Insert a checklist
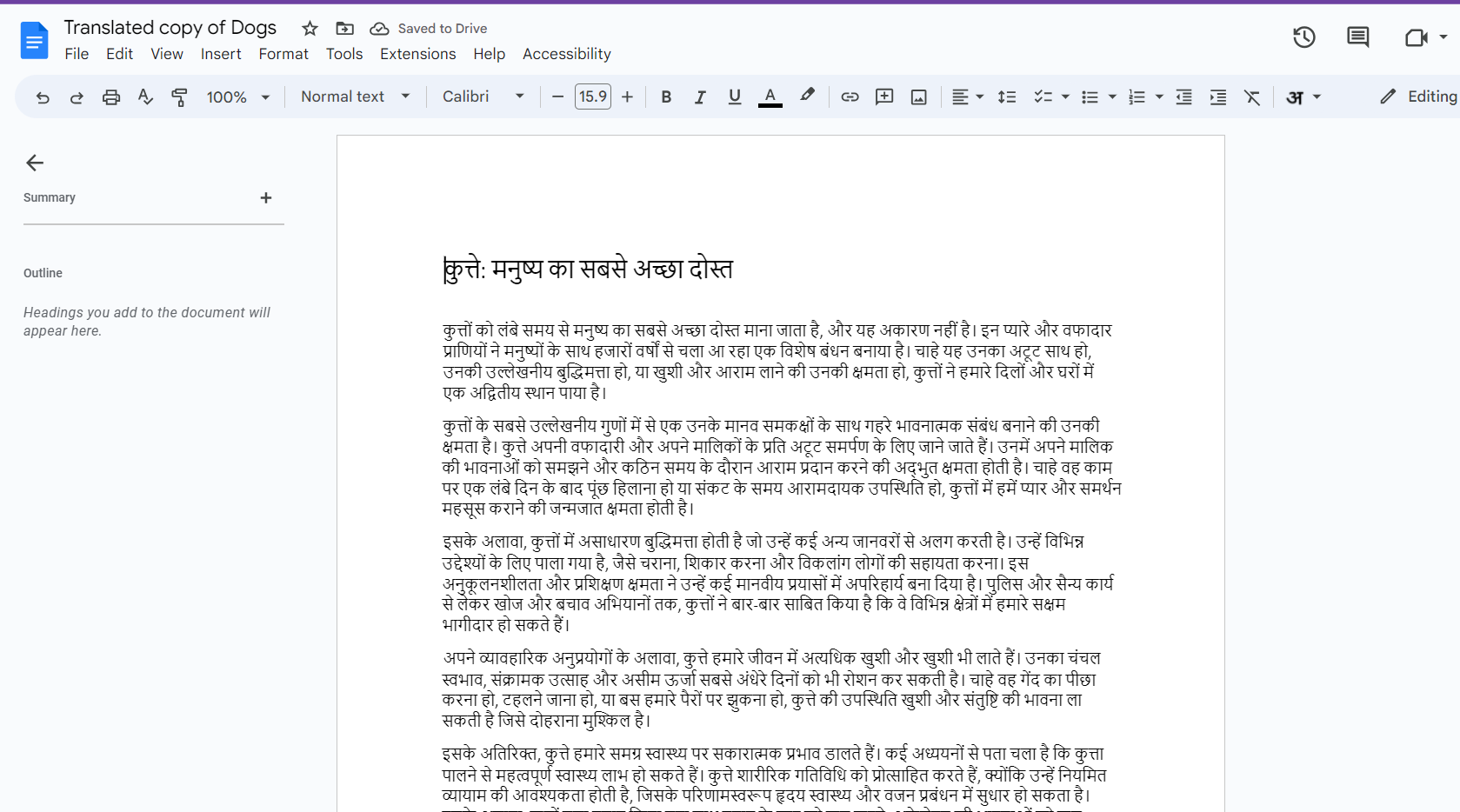The image size is (1460, 812). tap(1043, 97)
